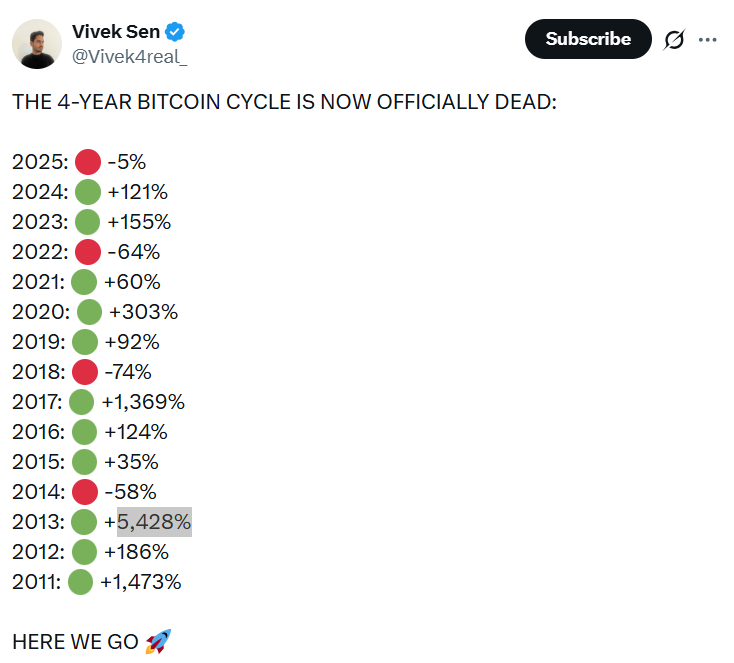This screenshot has width=734, height=663.
Task: Click the green circle beside 2017
Action: click(x=82, y=402)
